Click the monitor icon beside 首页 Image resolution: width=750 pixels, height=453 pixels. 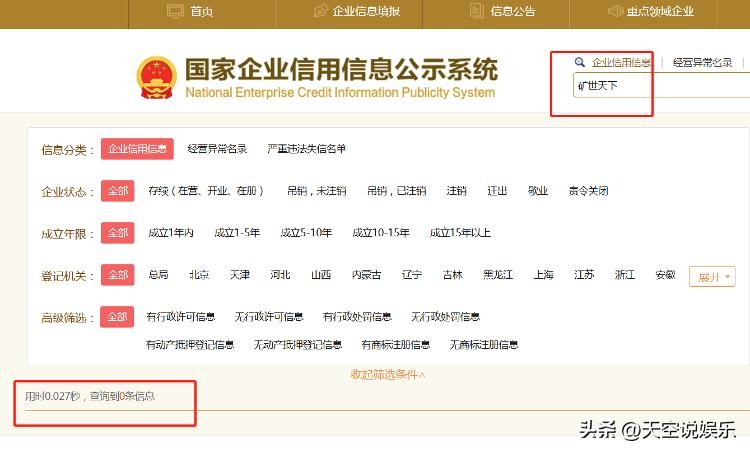tap(175, 11)
